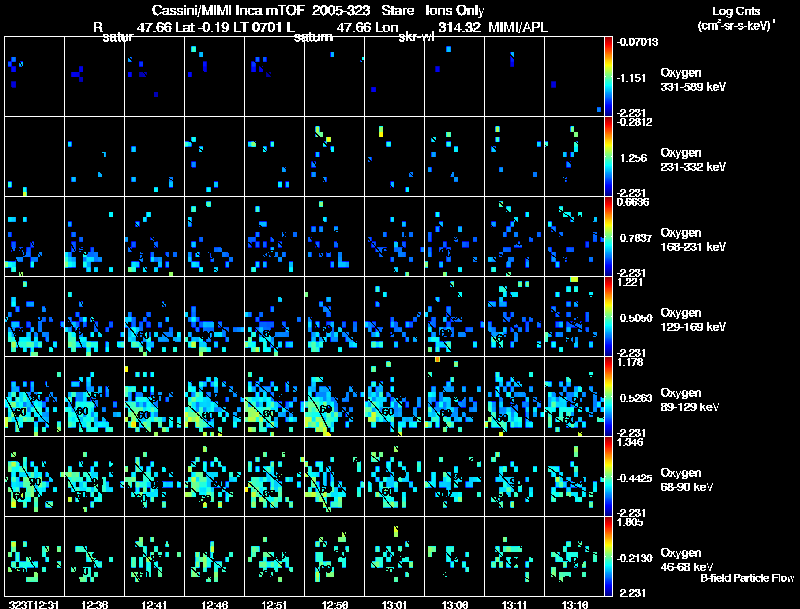Click the Oxygen 331-589 keV panel at 12:31

(34, 77)
